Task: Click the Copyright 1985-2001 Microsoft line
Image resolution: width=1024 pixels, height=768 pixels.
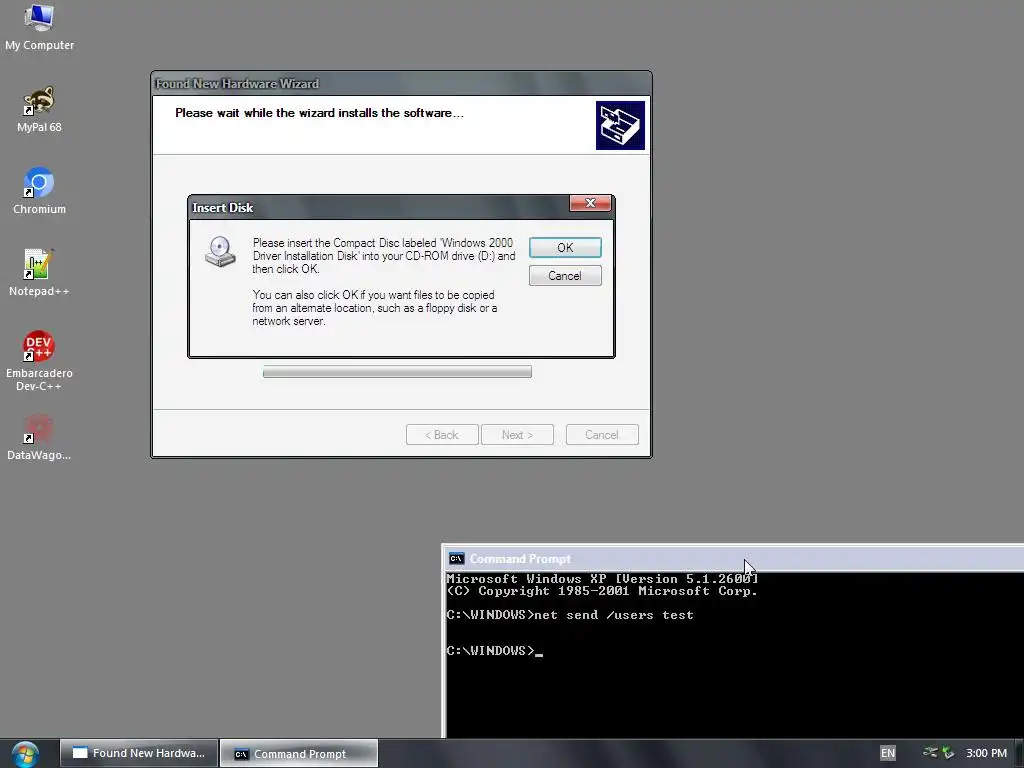Action: pos(602,591)
